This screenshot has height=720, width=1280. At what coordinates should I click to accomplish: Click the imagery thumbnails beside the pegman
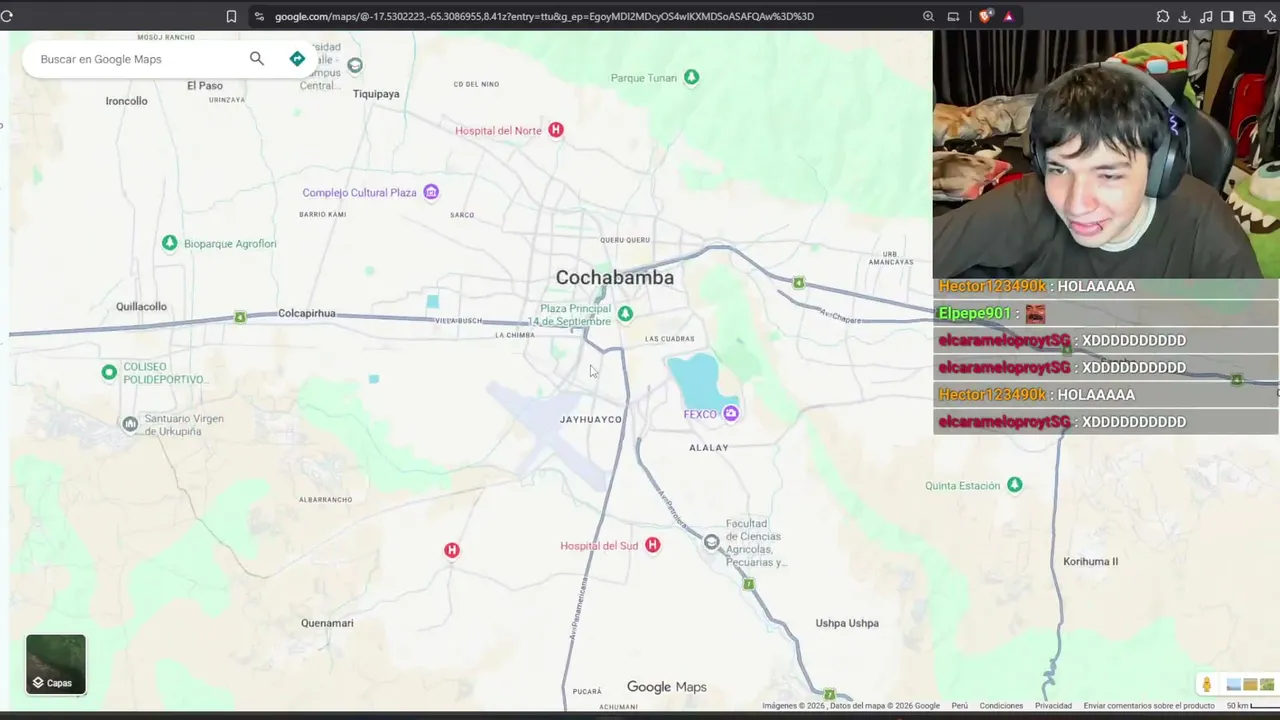pos(1248,685)
